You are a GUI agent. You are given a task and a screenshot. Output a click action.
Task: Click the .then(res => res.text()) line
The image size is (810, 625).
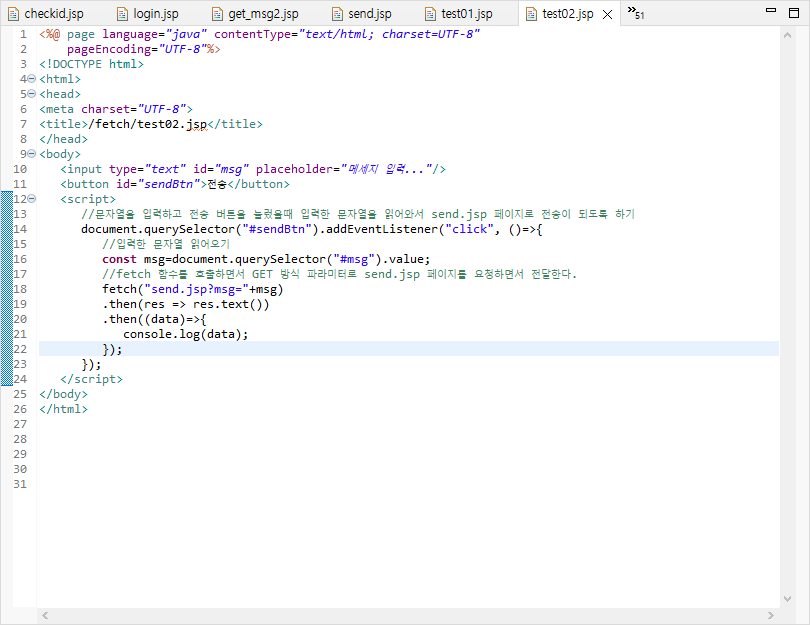186,304
